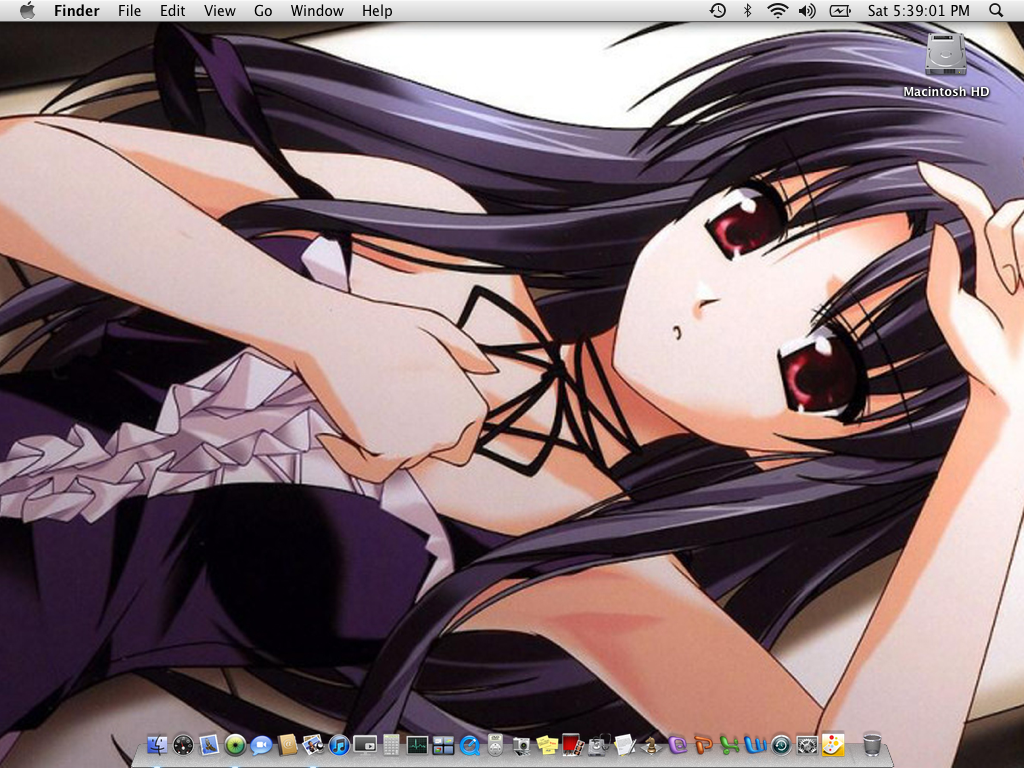Image resolution: width=1024 pixels, height=768 pixels.
Task: Open the Go menu
Action: pyautogui.click(x=263, y=11)
